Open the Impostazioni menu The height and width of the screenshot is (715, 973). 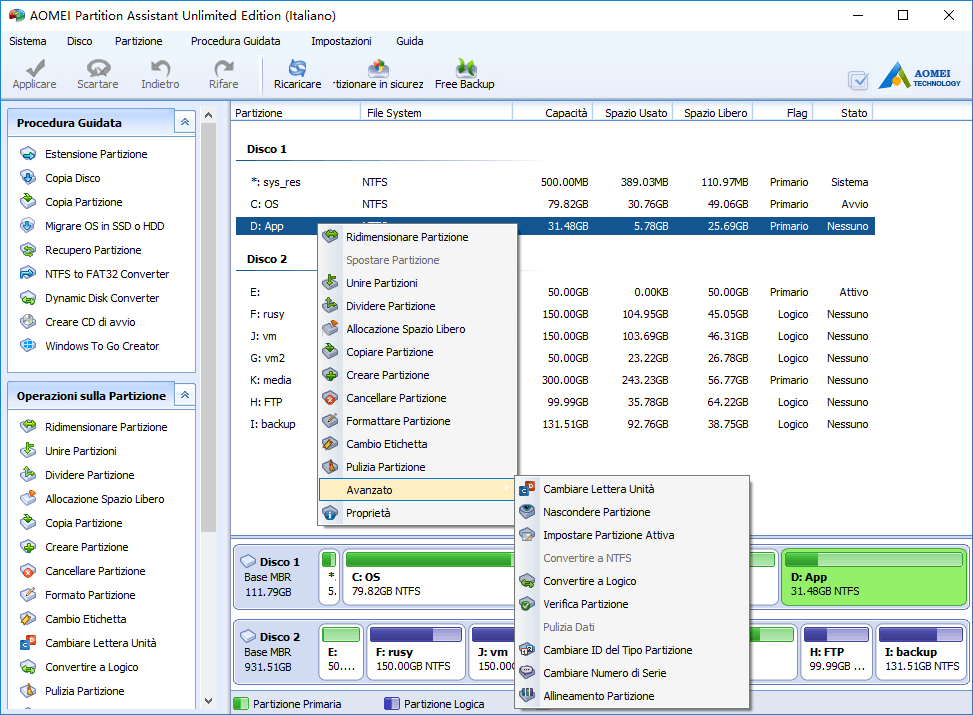click(x=341, y=41)
